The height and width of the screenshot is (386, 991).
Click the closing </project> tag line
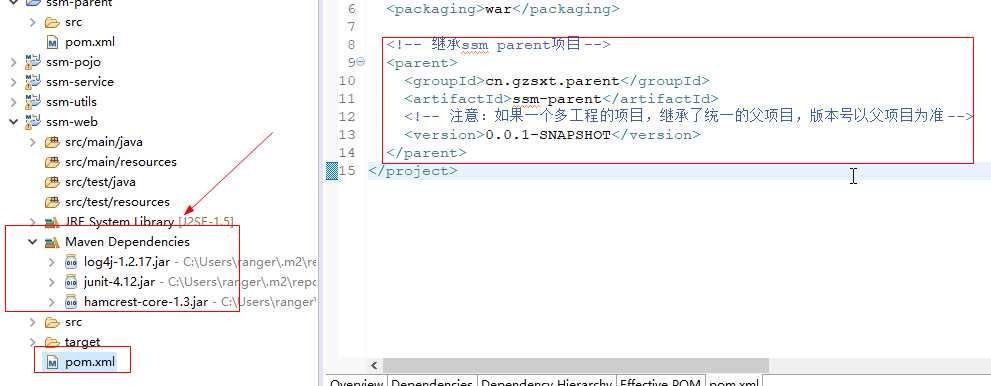412,171
